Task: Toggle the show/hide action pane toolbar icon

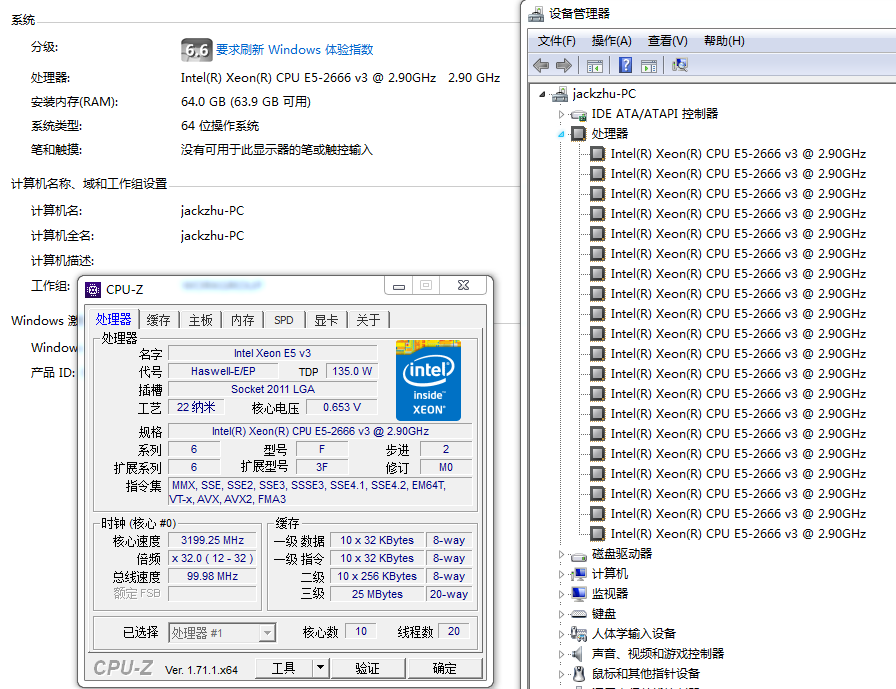Action: click(x=649, y=66)
